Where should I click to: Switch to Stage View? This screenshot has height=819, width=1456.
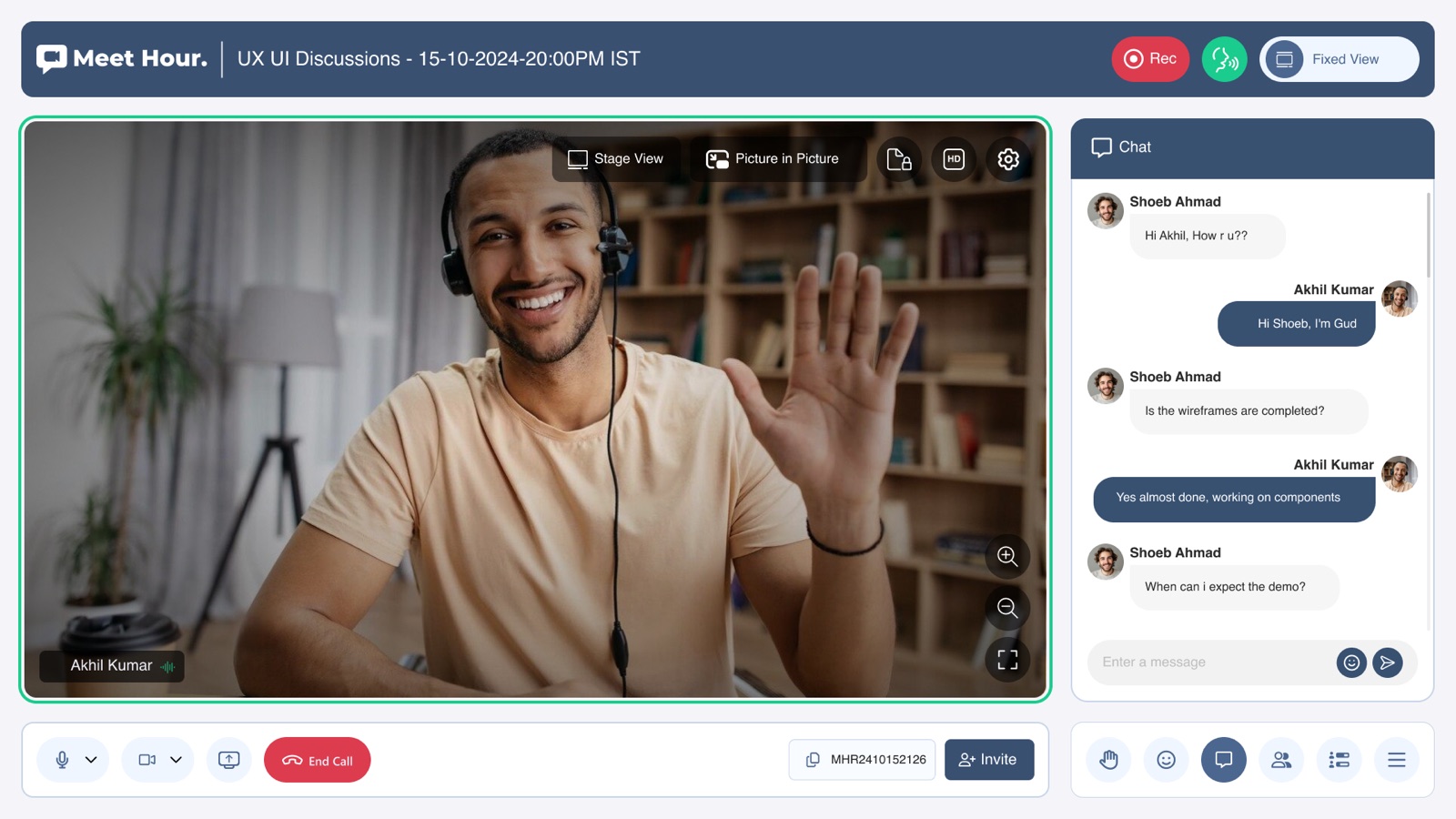point(616,159)
